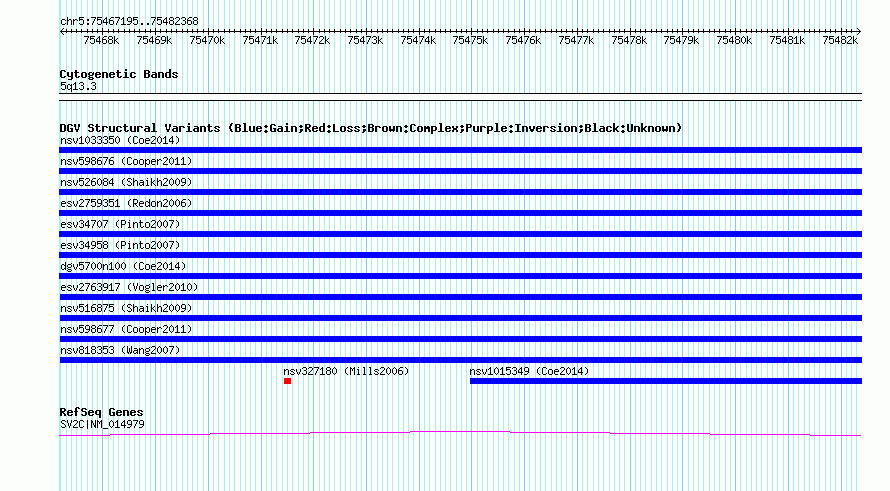
Task: Click the 75478k ruler tick label
Action: point(629,40)
